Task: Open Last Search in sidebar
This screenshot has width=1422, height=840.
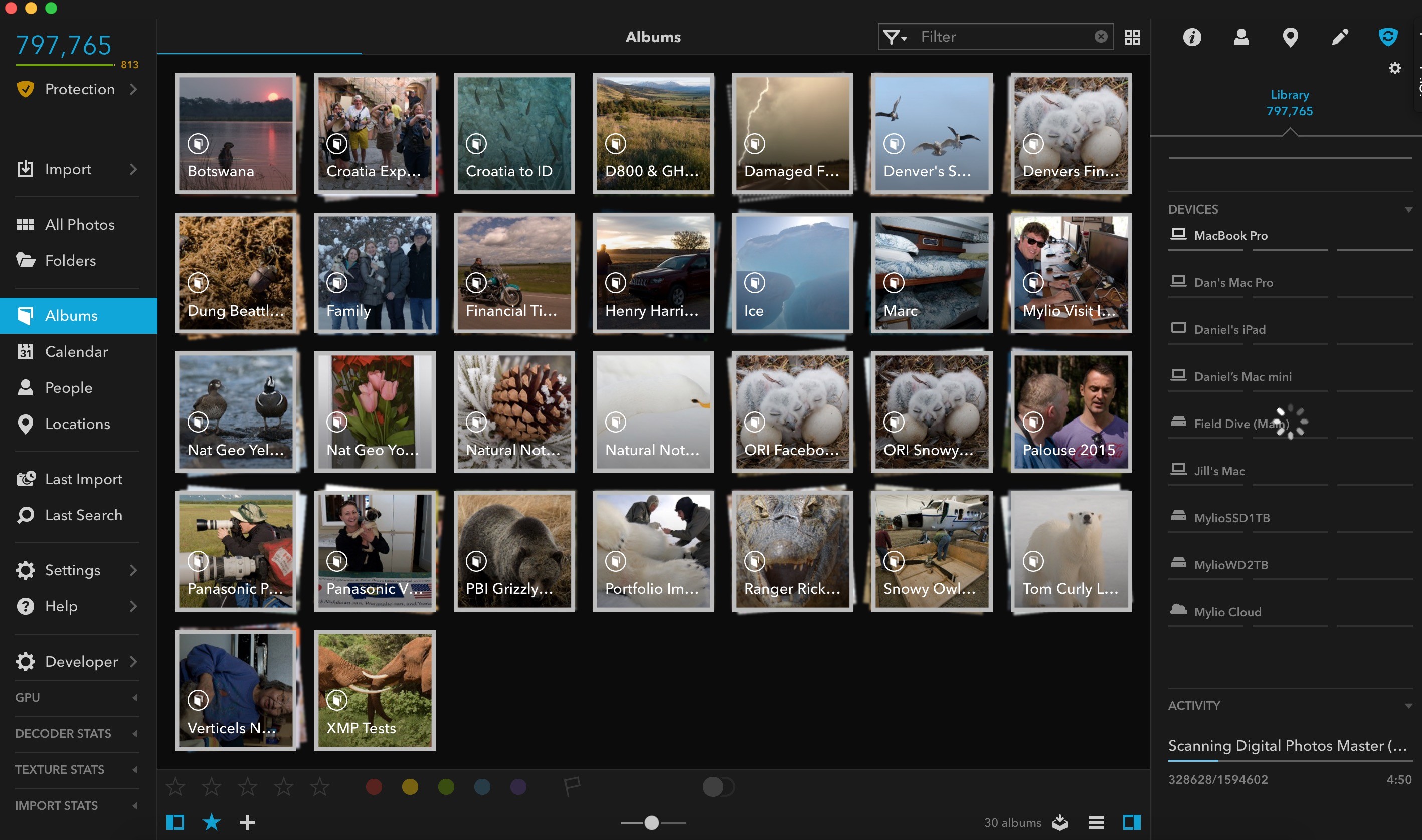Action: pos(78,515)
